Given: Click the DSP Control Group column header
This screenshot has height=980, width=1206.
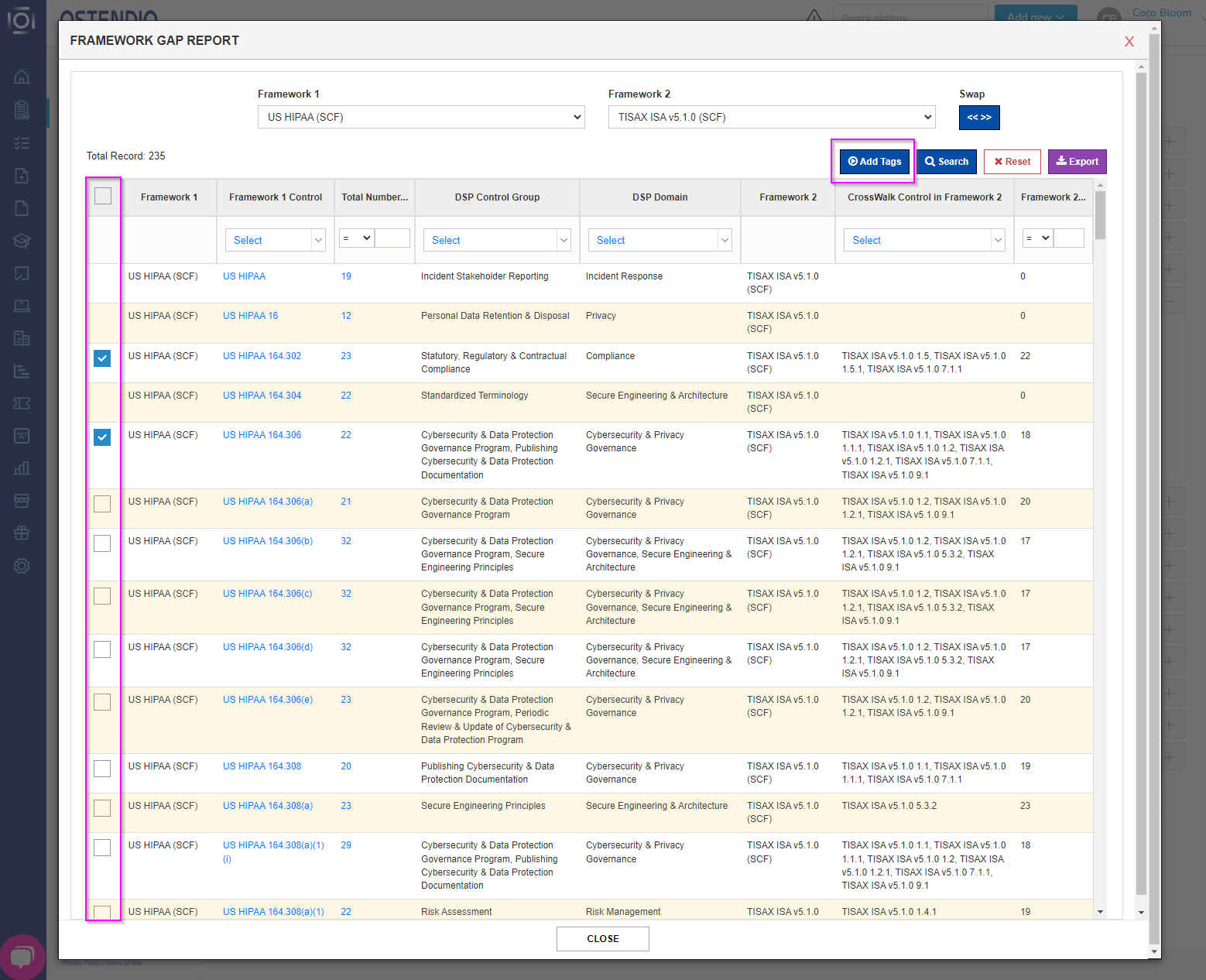Looking at the screenshot, I should (497, 197).
